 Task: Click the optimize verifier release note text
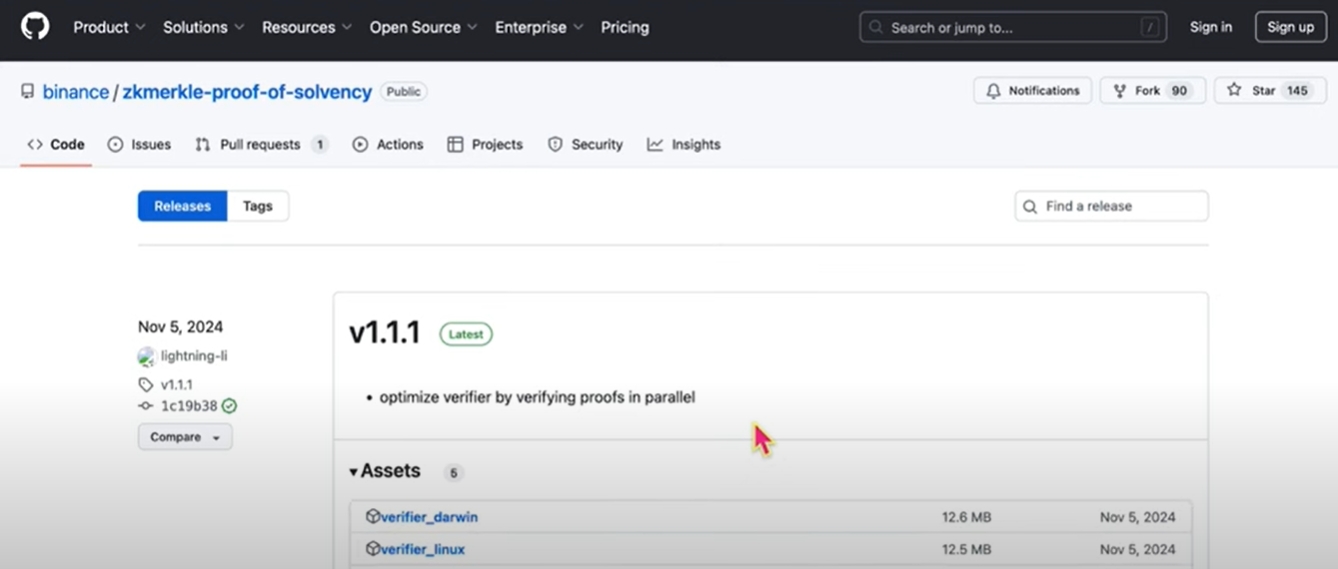pyautogui.click(x=537, y=397)
